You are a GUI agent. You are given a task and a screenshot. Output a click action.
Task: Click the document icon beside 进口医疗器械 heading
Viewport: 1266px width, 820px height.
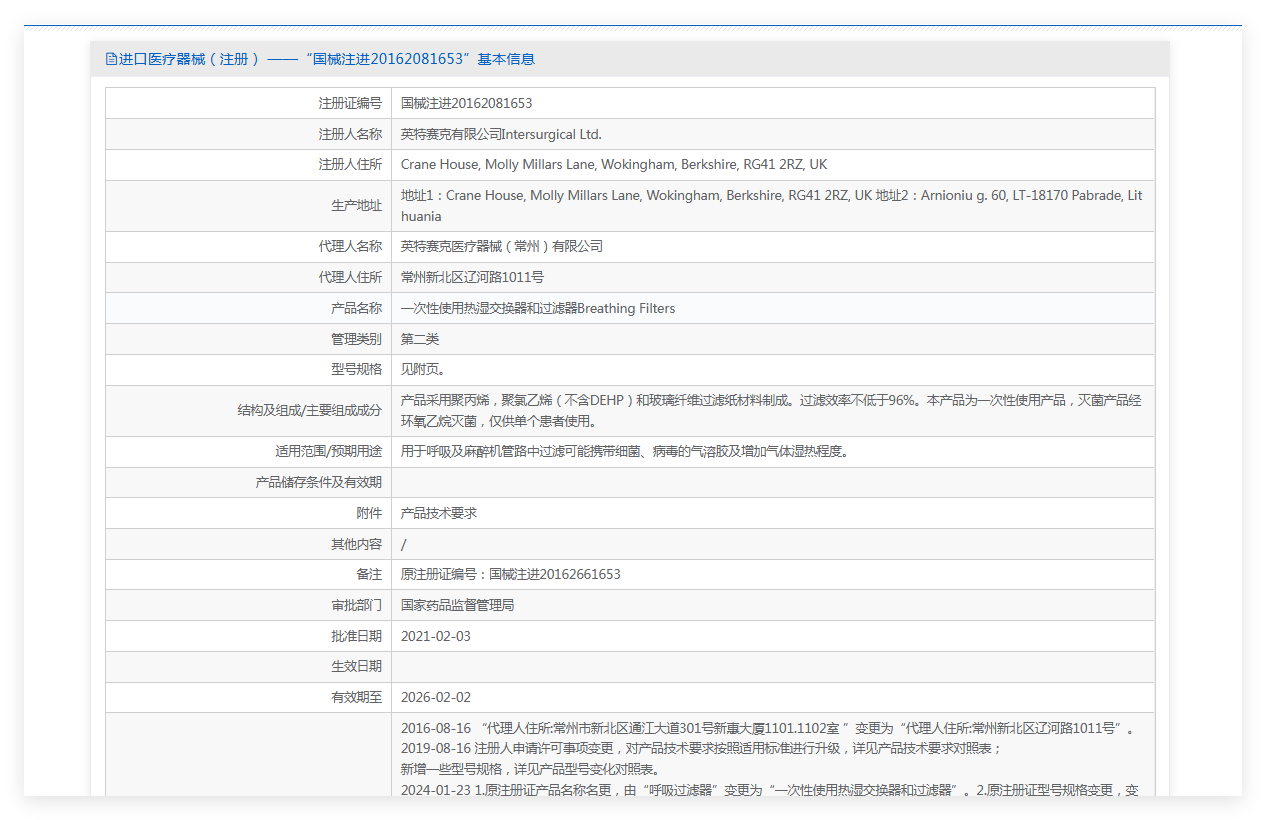tap(111, 59)
